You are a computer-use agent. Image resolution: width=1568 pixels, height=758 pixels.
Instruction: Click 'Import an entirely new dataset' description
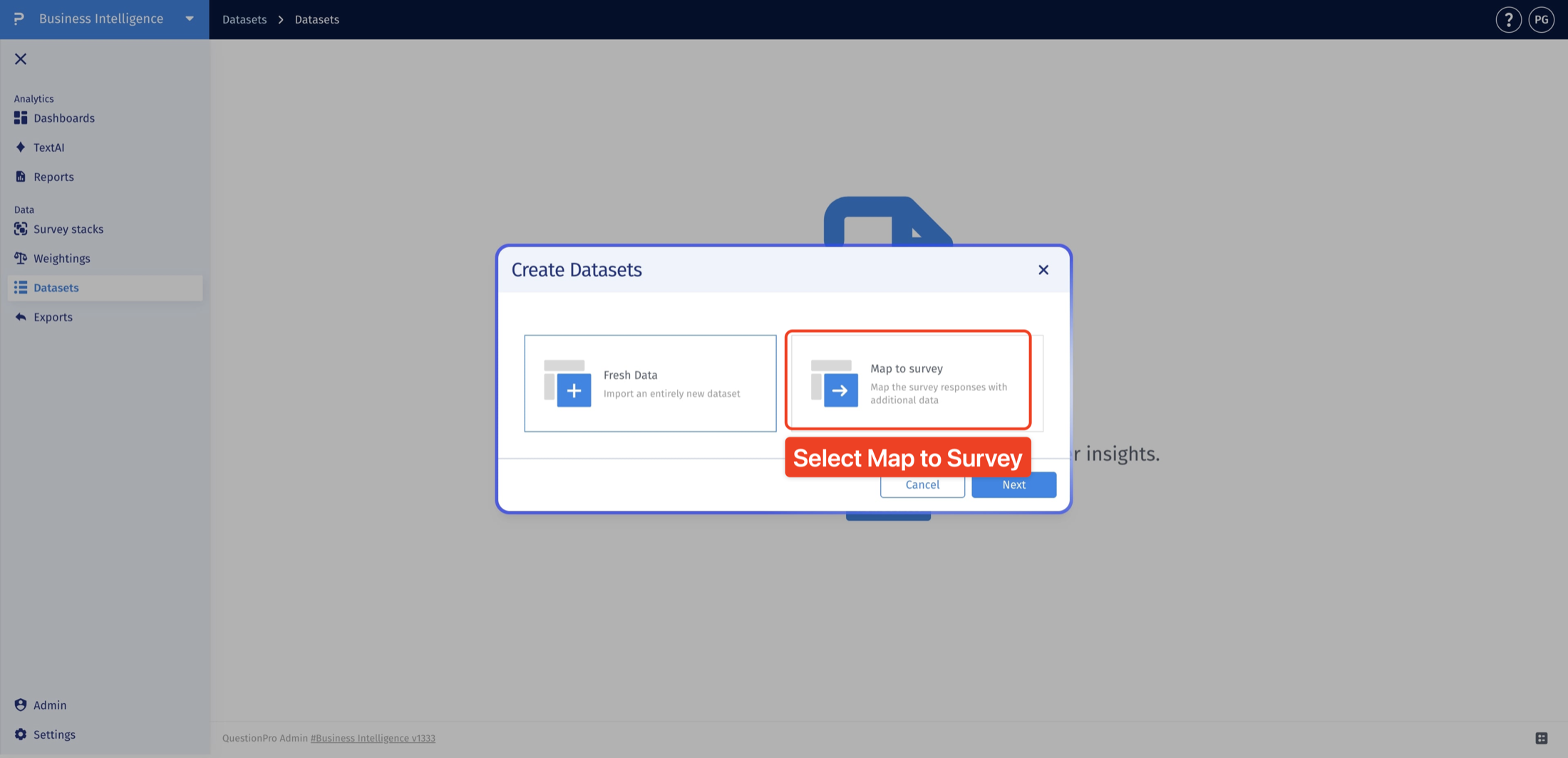point(672,393)
